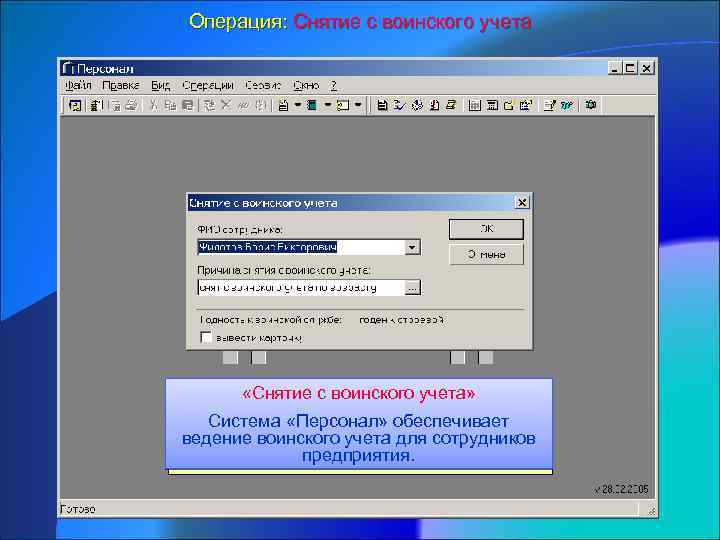The image size is (720, 540).
Task: Click the clipboard-document icon with dropdown arrow
Action: (284, 105)
